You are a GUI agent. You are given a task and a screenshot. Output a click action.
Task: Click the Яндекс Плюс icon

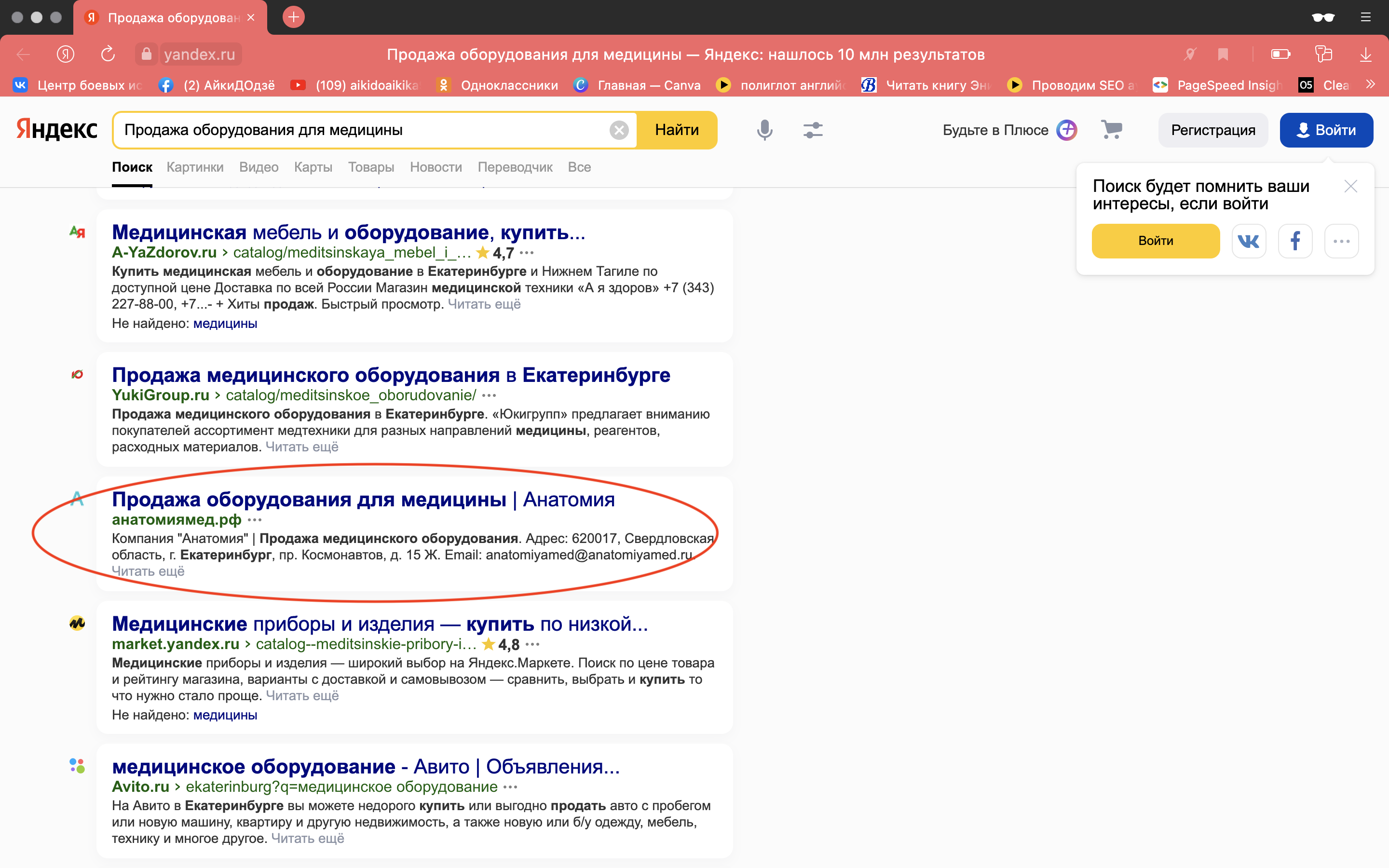click(1066, 130)
